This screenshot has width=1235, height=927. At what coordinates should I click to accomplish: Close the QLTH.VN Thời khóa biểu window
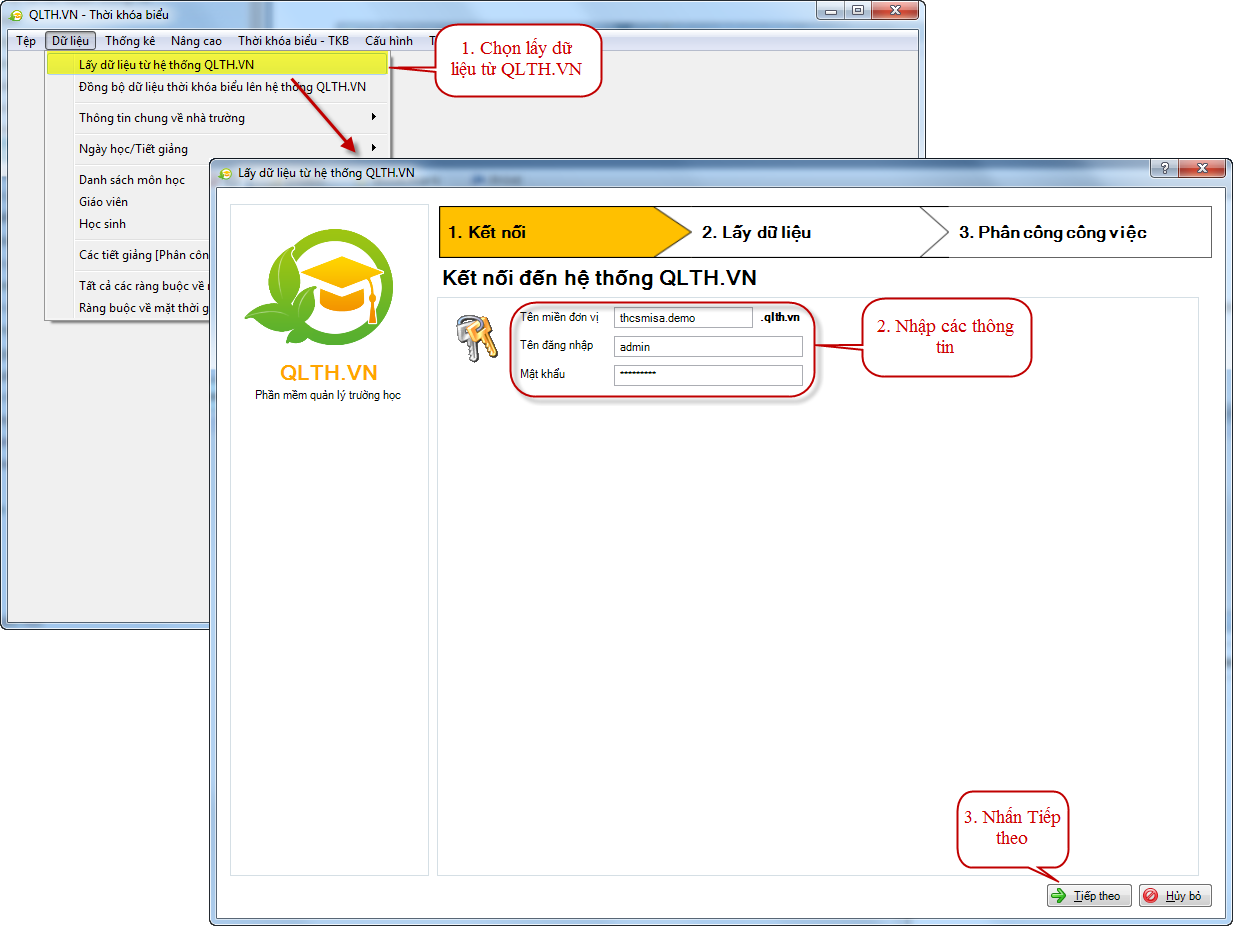(895, 10)
